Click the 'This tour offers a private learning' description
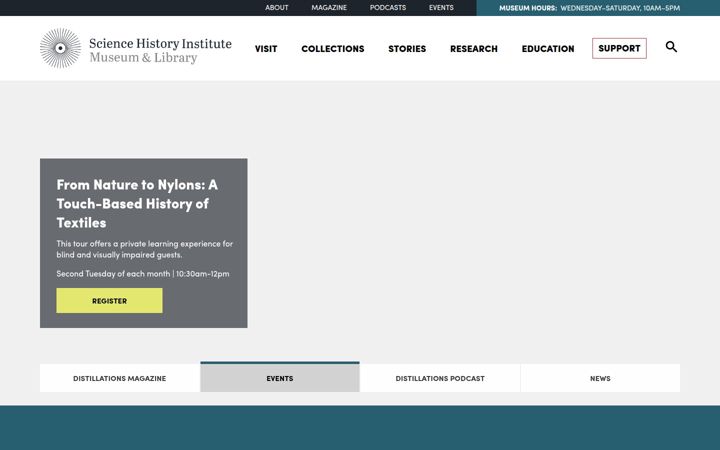The image size is (720, 450). [x=145, y=249]
